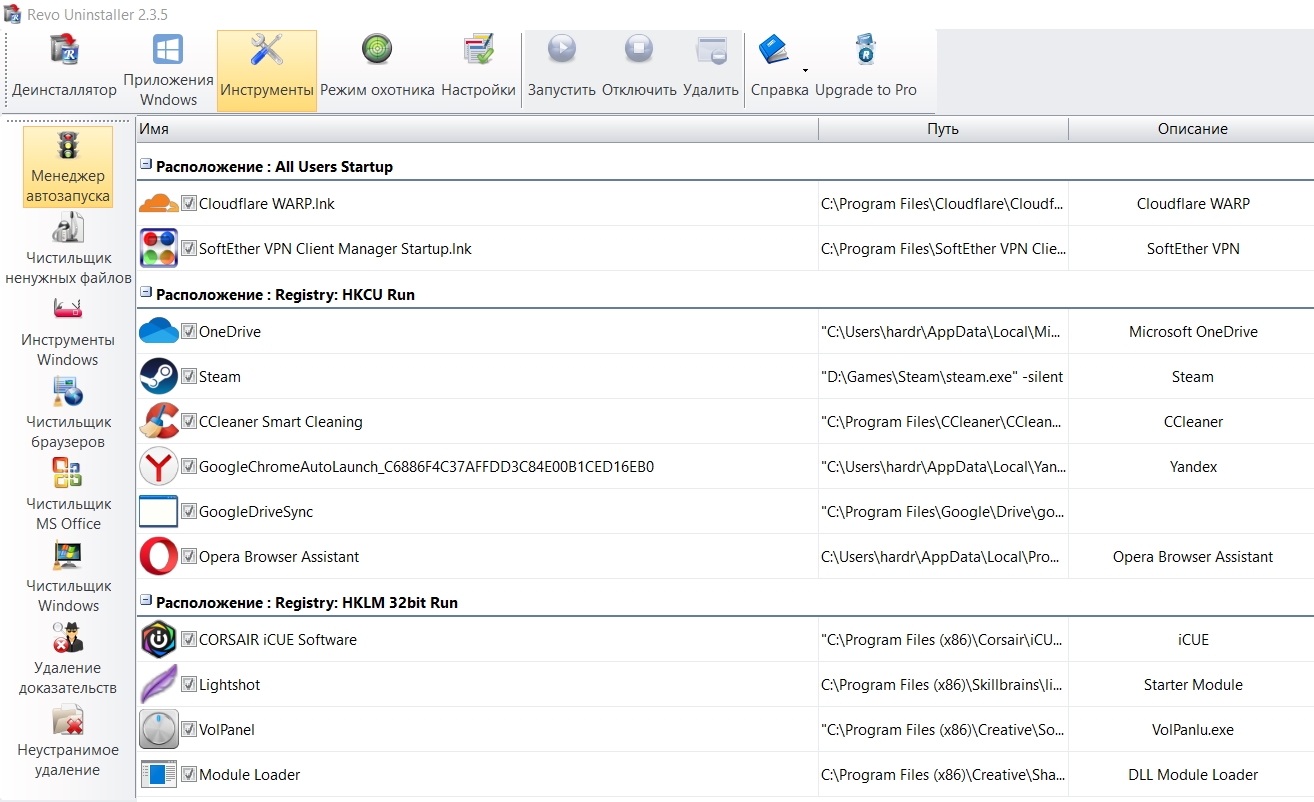Image resolution: width=1314 pixels, height=802 pixels.
Task: Click the CORSAIR iCUE Software icon
Action: click(x=159, y=639)
